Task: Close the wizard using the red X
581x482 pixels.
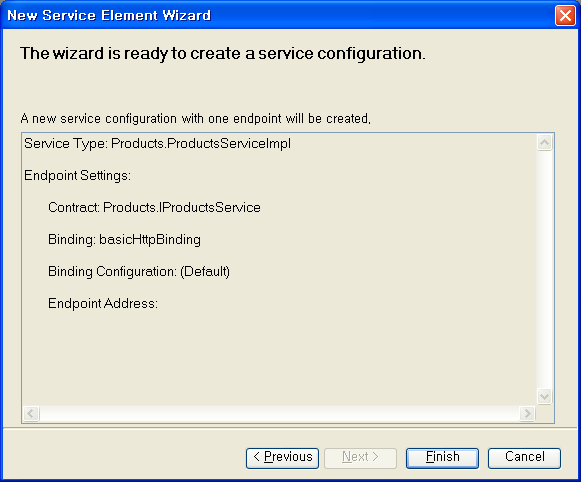Action: [565, 16]
